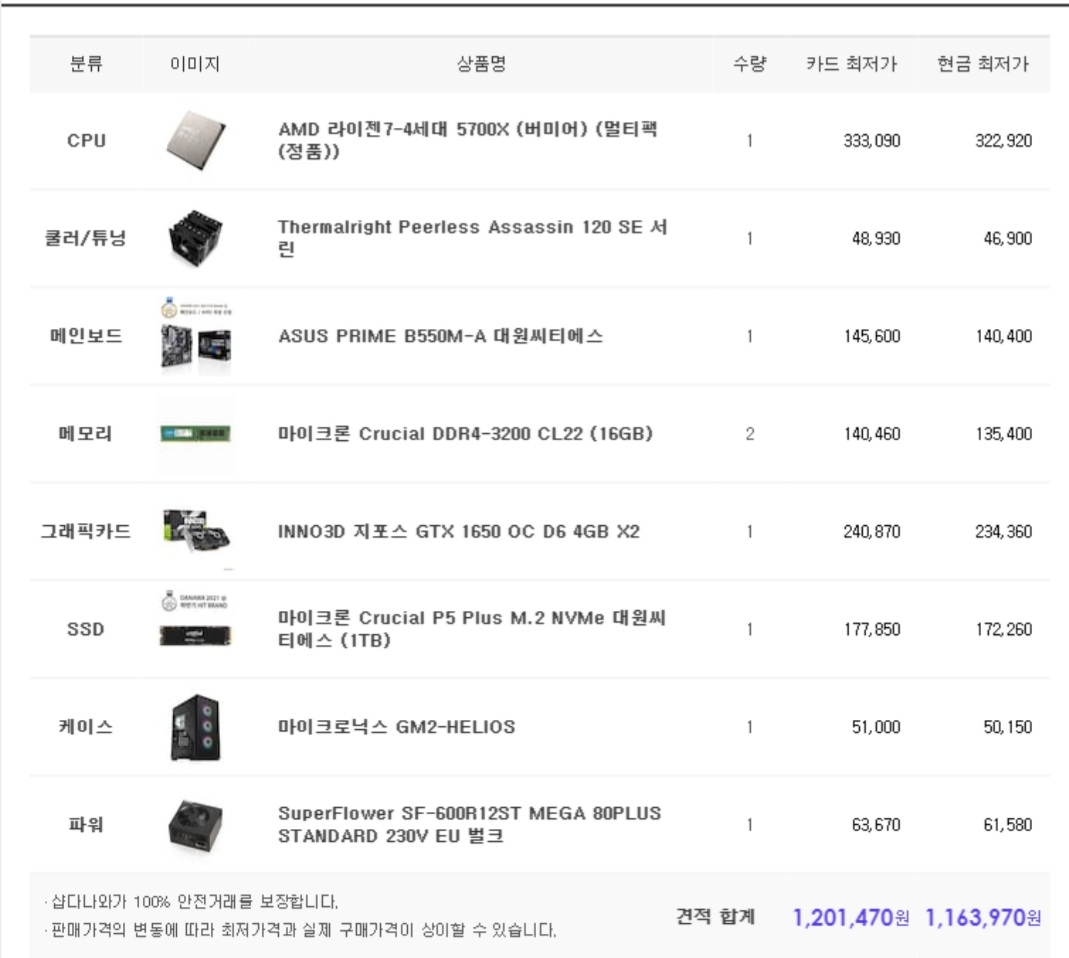The image size is (1069, 958).
Task: Open the Crucial P5 Plus SSD image
Action: tap(196, 618)
